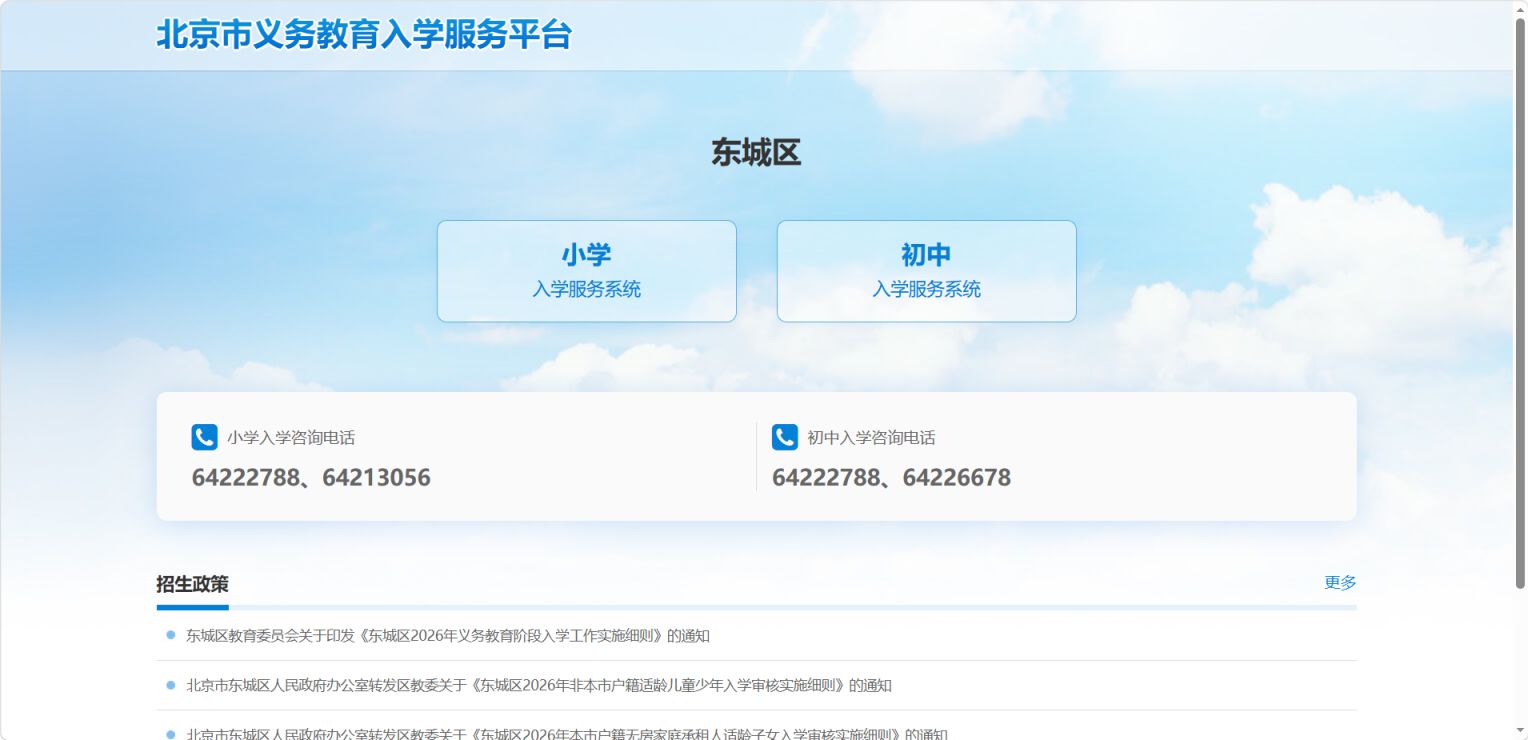Open the 本市户籍无房家庭承租人适龄子女 notice
Screen dimensions: 1528x740
567,733
